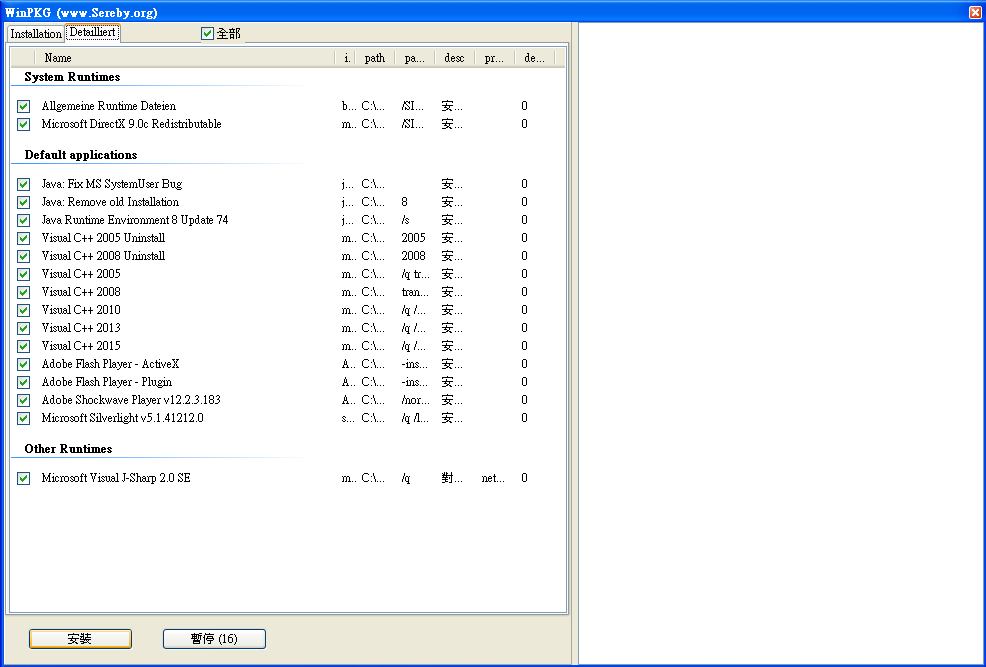
Task: Click the pr... column header
Action: pos(495,58)
